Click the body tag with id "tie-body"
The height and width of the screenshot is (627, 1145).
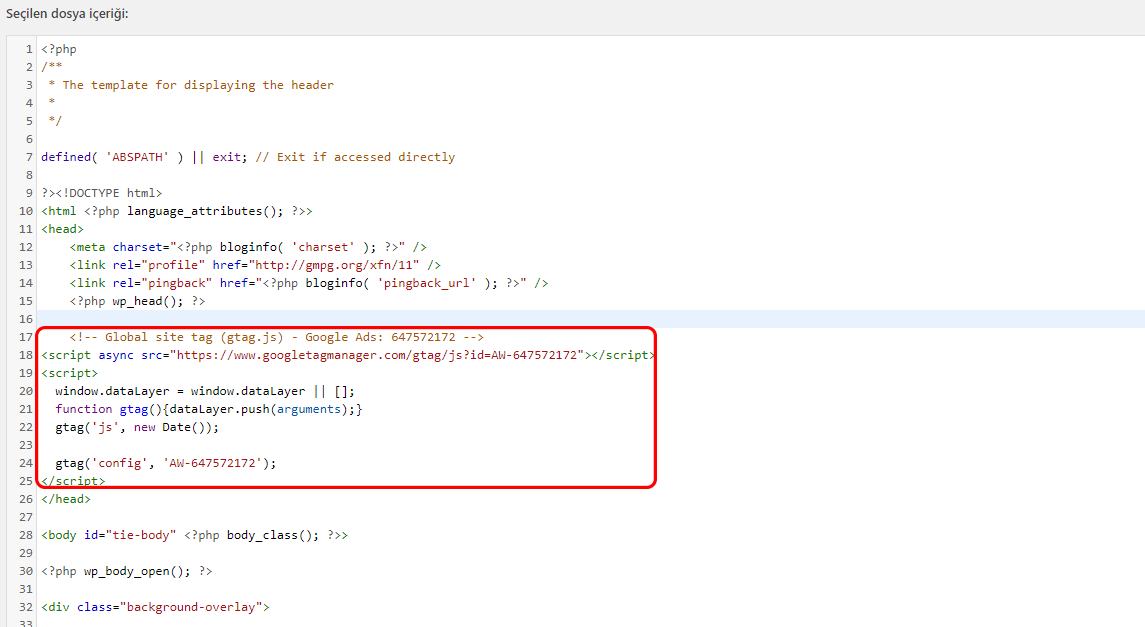point(194,535)
